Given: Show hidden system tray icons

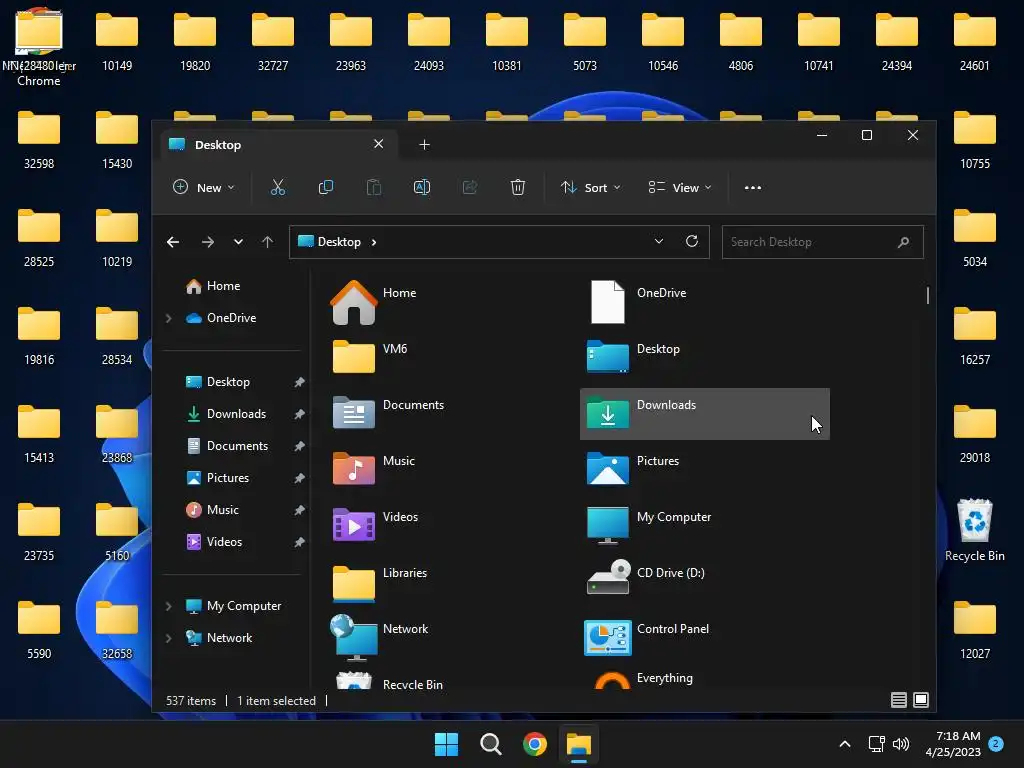Looking at the screenshot, I should tap(844, 744).
